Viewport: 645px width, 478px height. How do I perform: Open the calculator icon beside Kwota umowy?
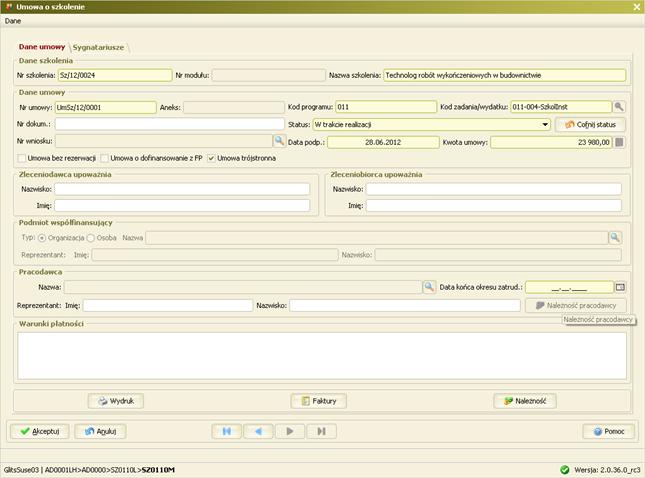point(619,142)
